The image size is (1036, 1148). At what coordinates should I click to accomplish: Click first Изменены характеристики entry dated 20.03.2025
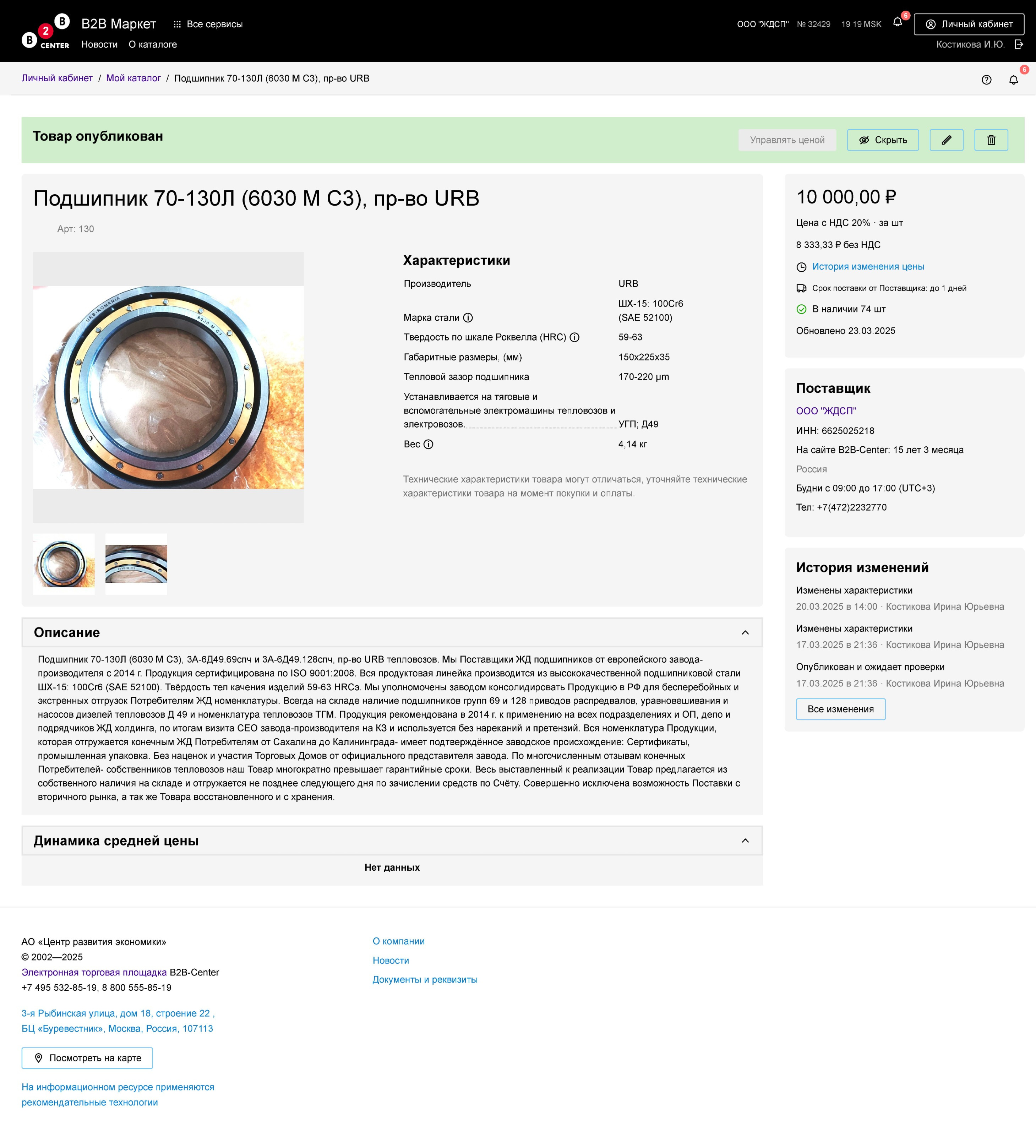click(900, 599)
